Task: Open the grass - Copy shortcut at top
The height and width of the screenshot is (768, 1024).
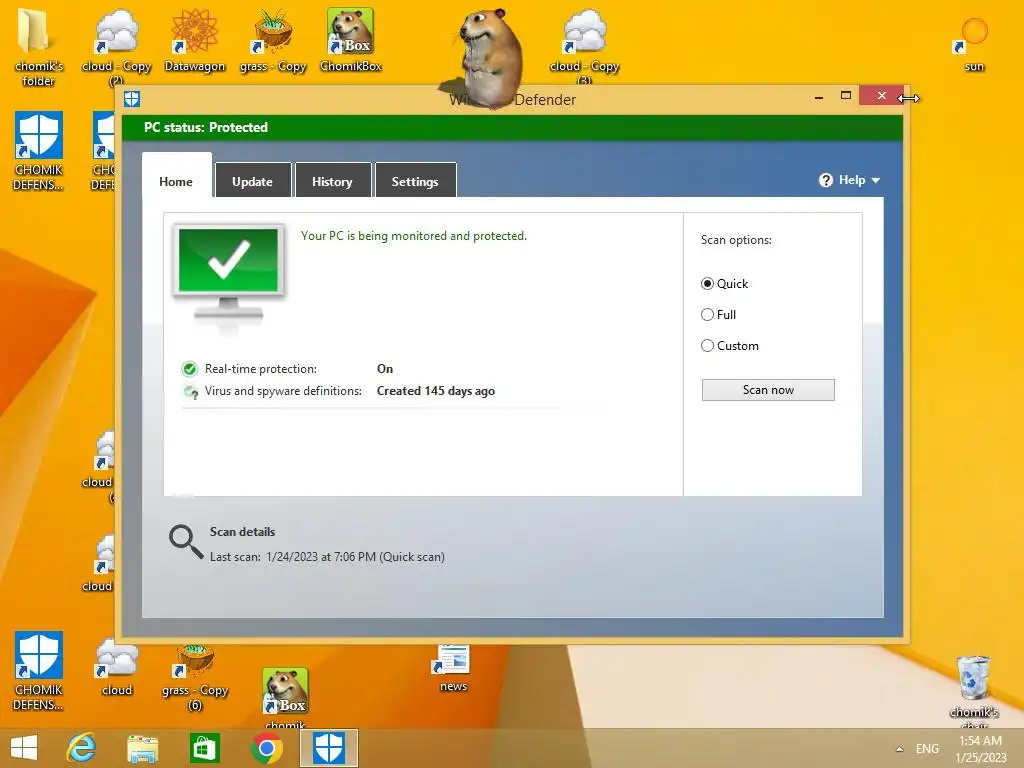Action: coord(273,40)
